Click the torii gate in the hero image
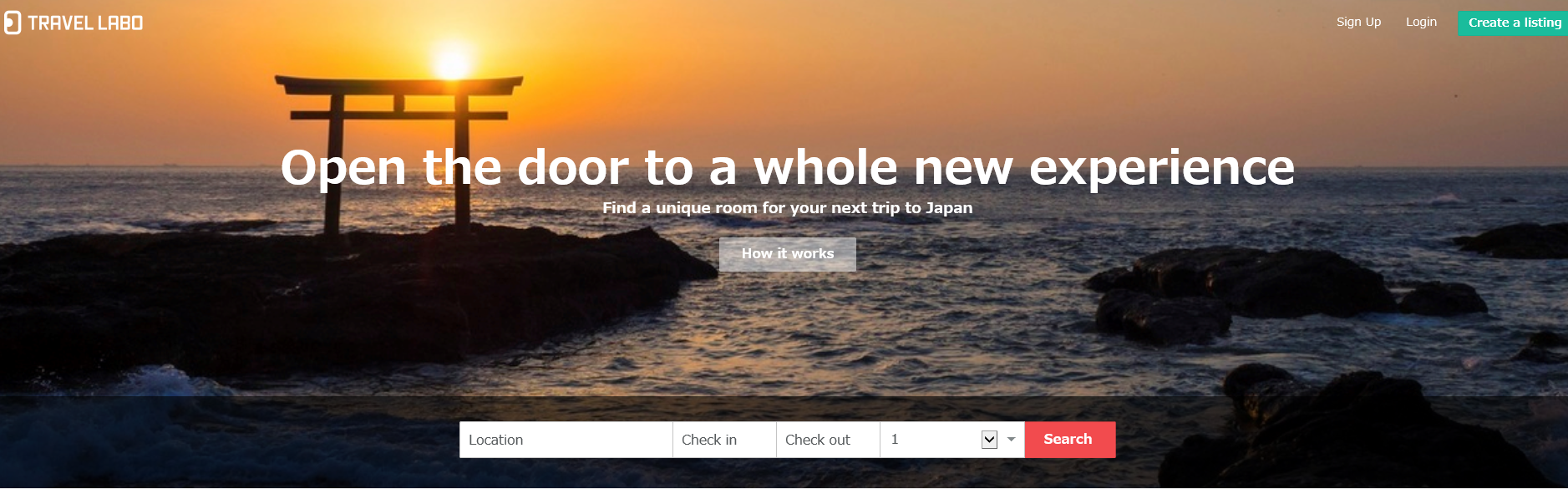Image resolution: width=1568 pixels, height=489 pixels. (399, 150)
